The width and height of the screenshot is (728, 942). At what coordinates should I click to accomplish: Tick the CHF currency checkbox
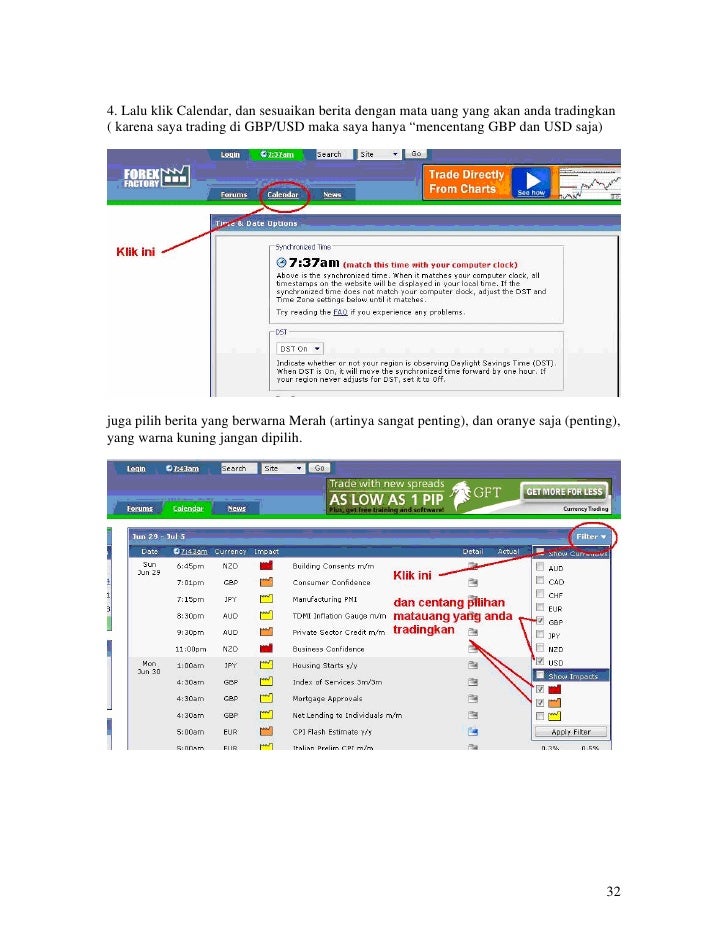pyautogui.click(x=540, y=594)
